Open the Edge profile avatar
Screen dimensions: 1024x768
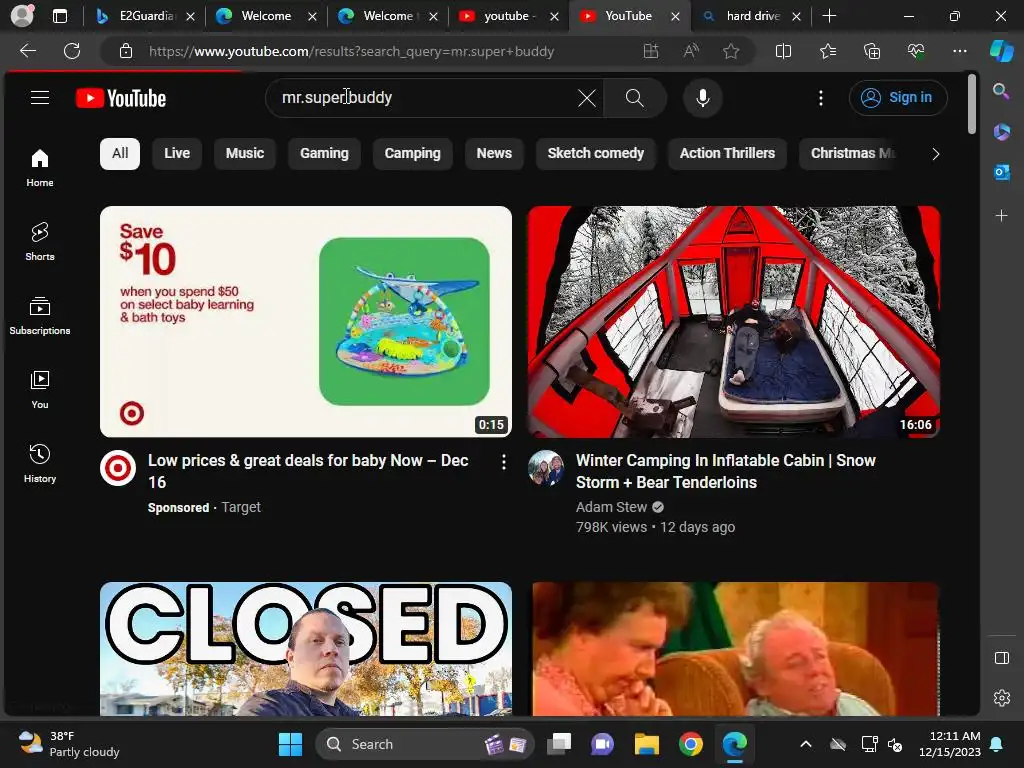click(22, 16)
